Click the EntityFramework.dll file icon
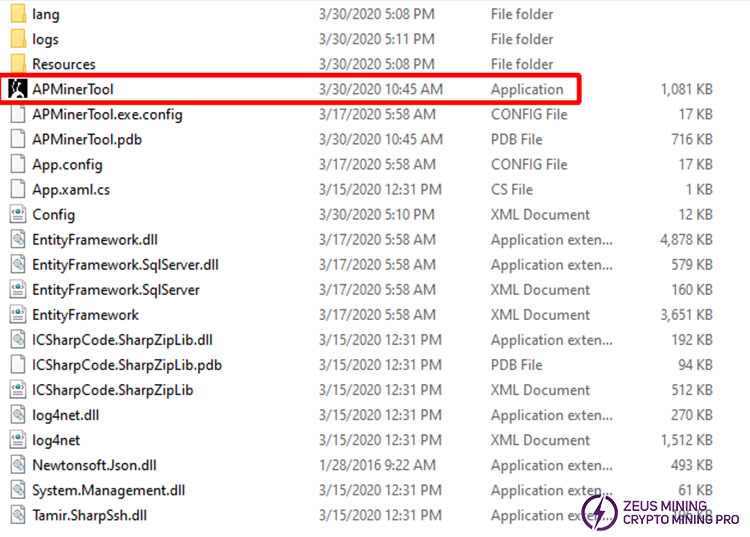 (17, 239)
